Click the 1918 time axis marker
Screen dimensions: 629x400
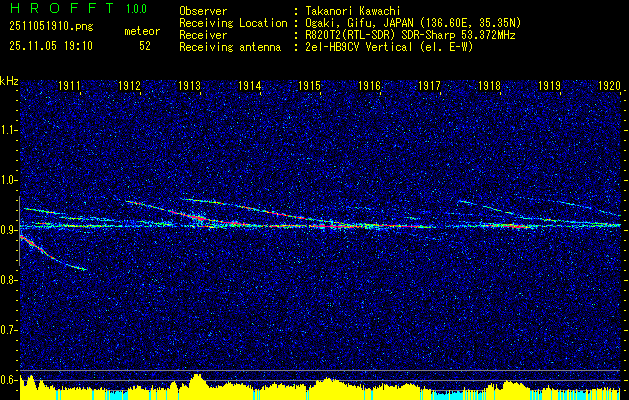point(489,86)
